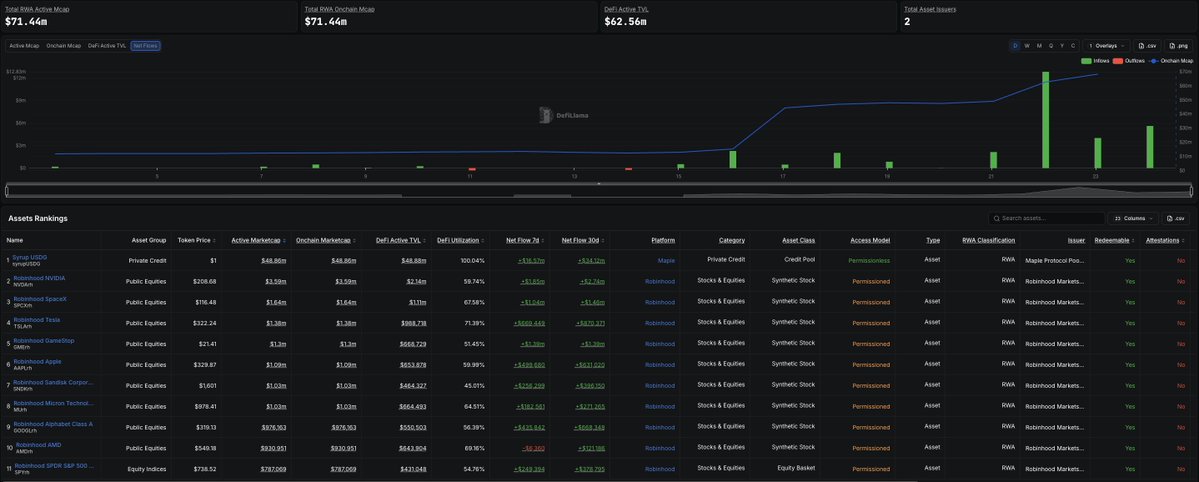Open the Columns selector dropdown
This screenshot has height=482, width=1199.
(1133, 218)
